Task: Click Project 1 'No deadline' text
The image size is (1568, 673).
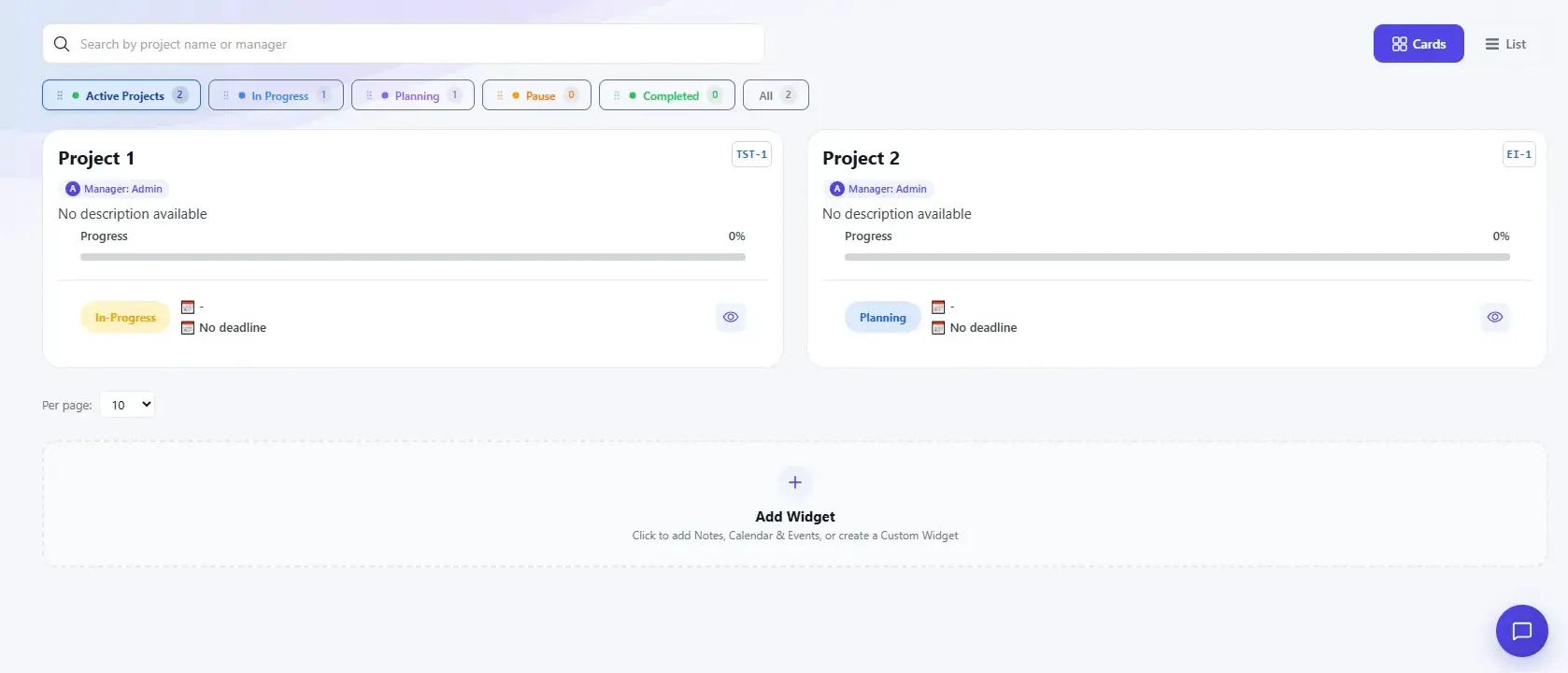Action: coord(233,328)
